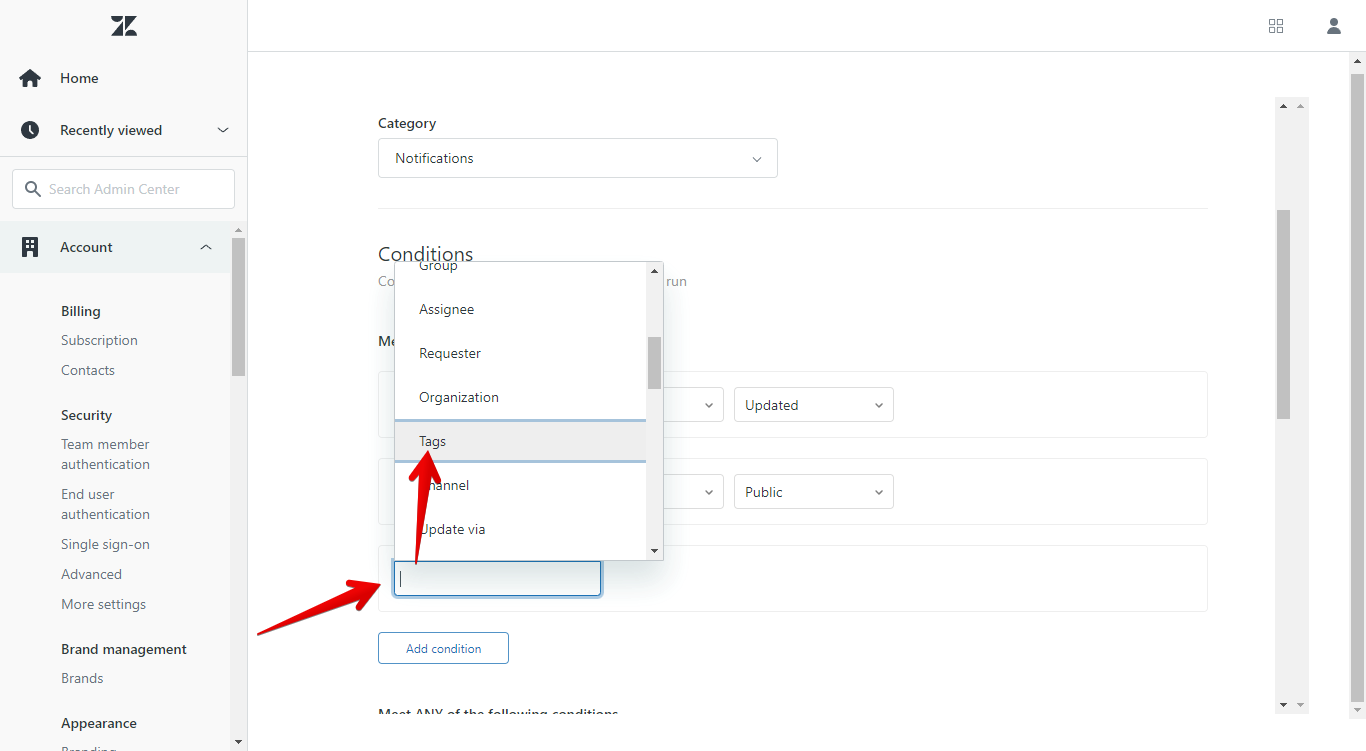1366x751 pixels.
Task: Open the Zendesk products grid icon
Action: 1276,26
